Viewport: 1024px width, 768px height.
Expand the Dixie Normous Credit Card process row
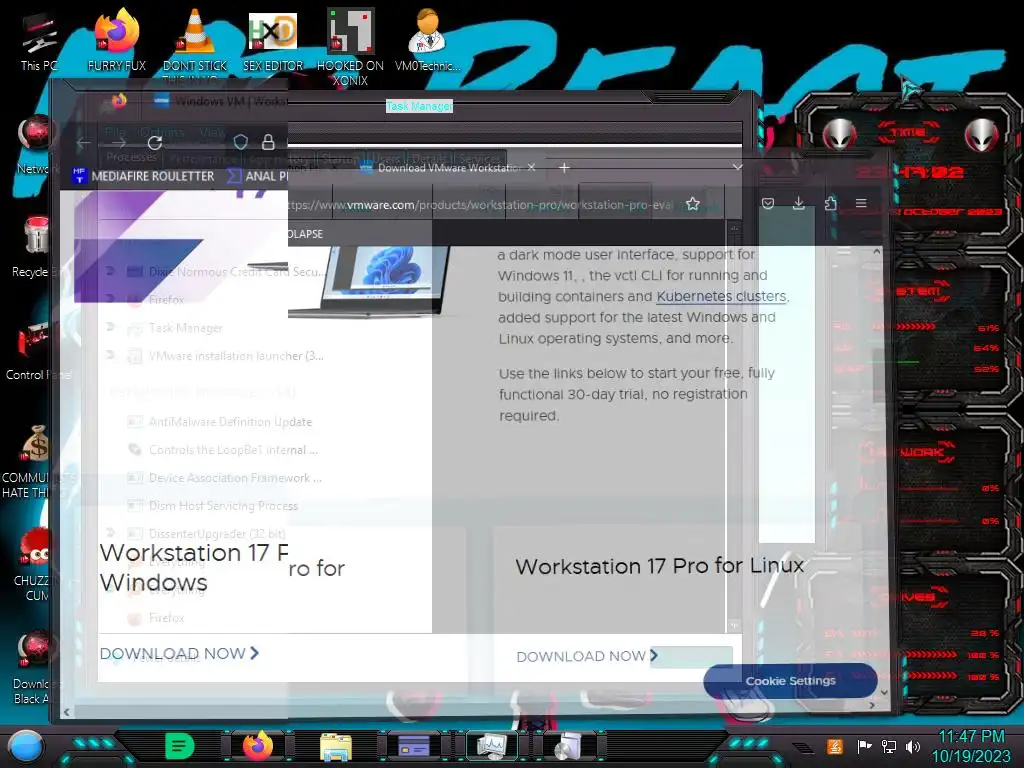pos(110,271)
